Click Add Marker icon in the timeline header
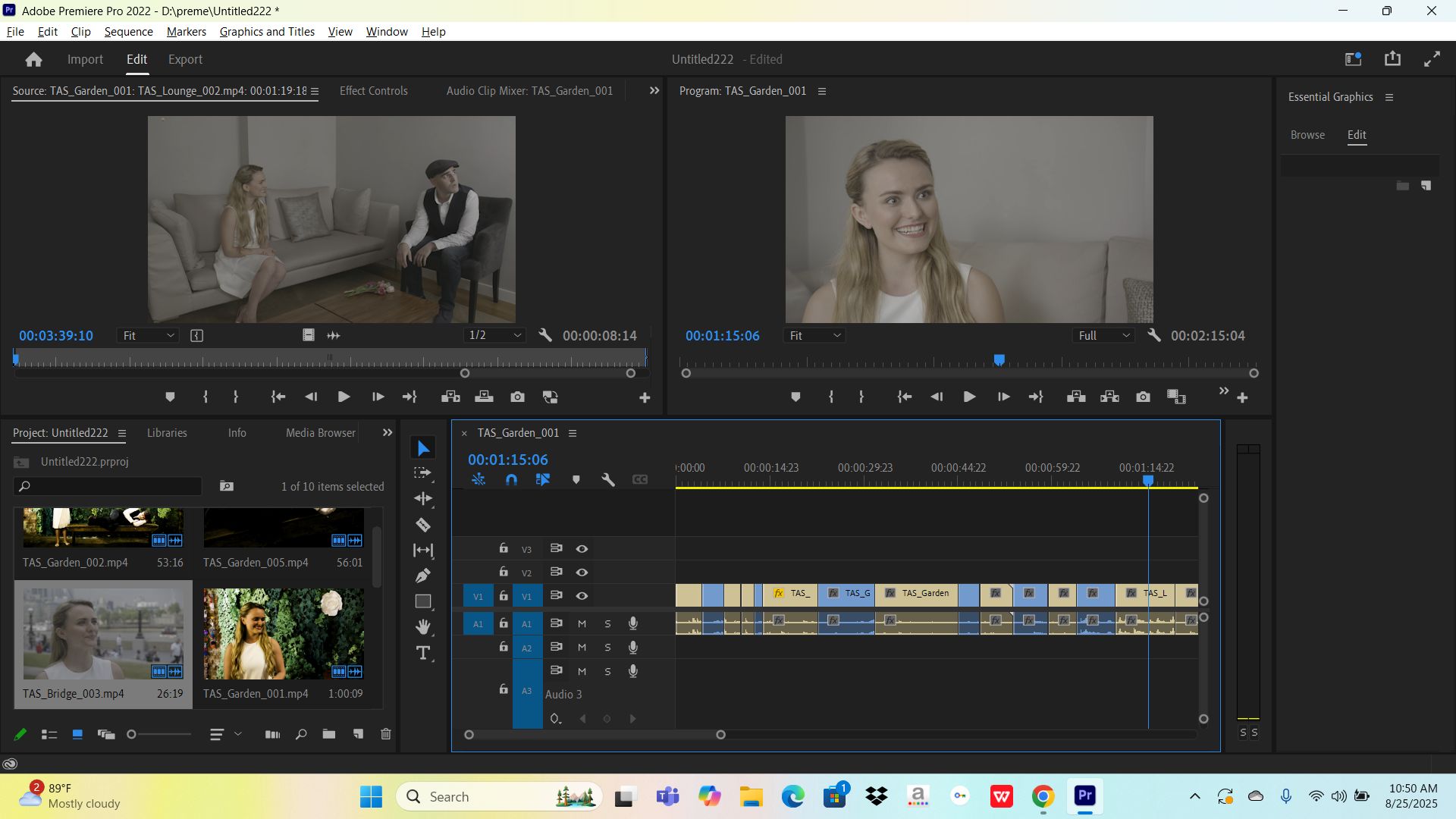Viewport: 1456px width, 819px height. [576, 479]
